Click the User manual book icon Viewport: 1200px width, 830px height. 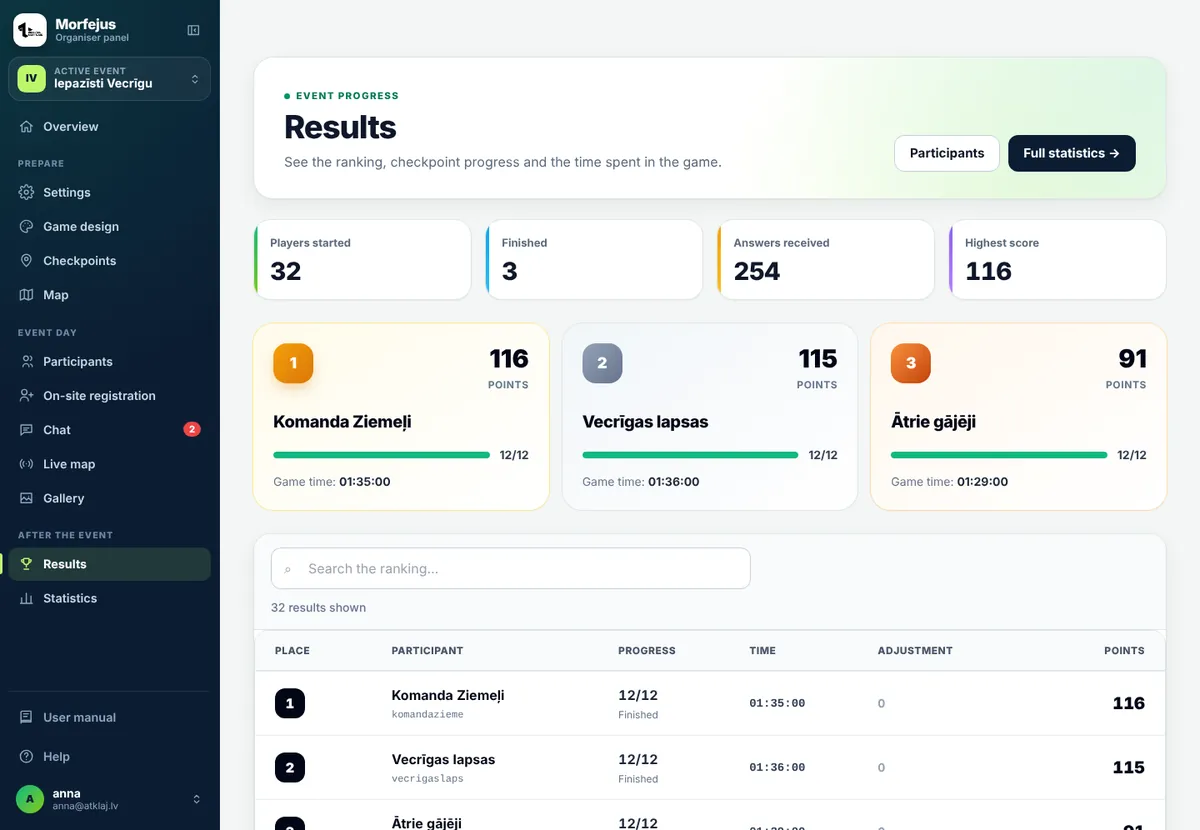click(26, 718)
